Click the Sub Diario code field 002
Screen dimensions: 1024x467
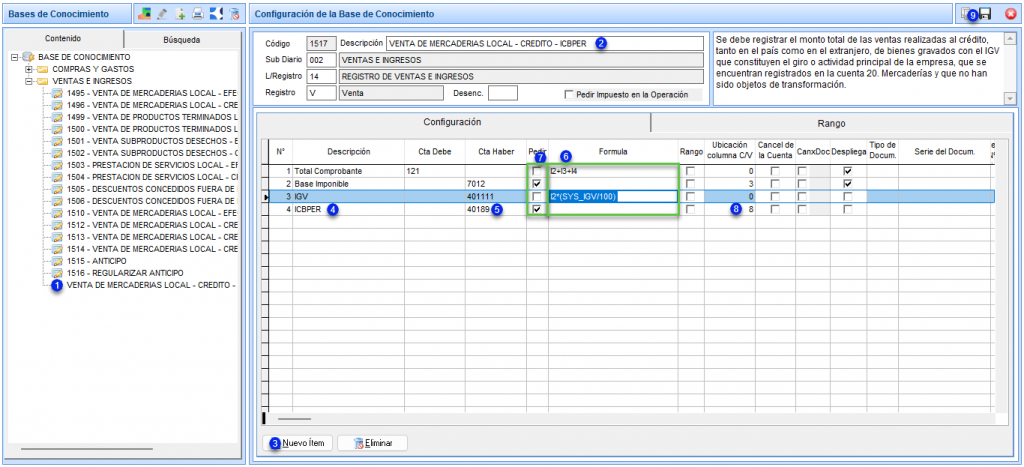[321, 60]
